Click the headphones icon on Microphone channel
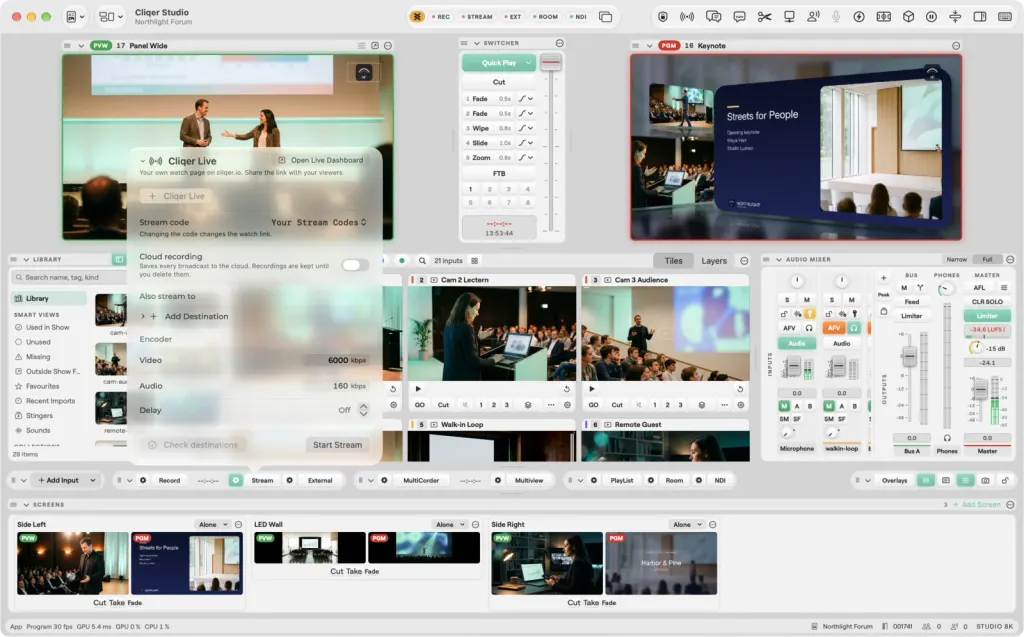The width and height of the screenshot is (1024, 637). (808, 328)
